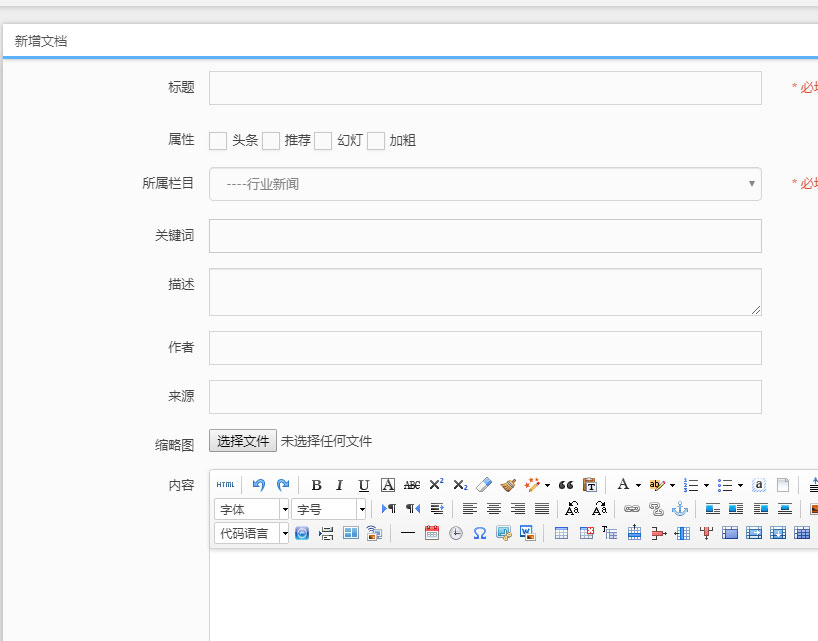The height and width of the screenshot is (641, 818).
Task: Focus the 作者 author field
Action: click(485, 348)
